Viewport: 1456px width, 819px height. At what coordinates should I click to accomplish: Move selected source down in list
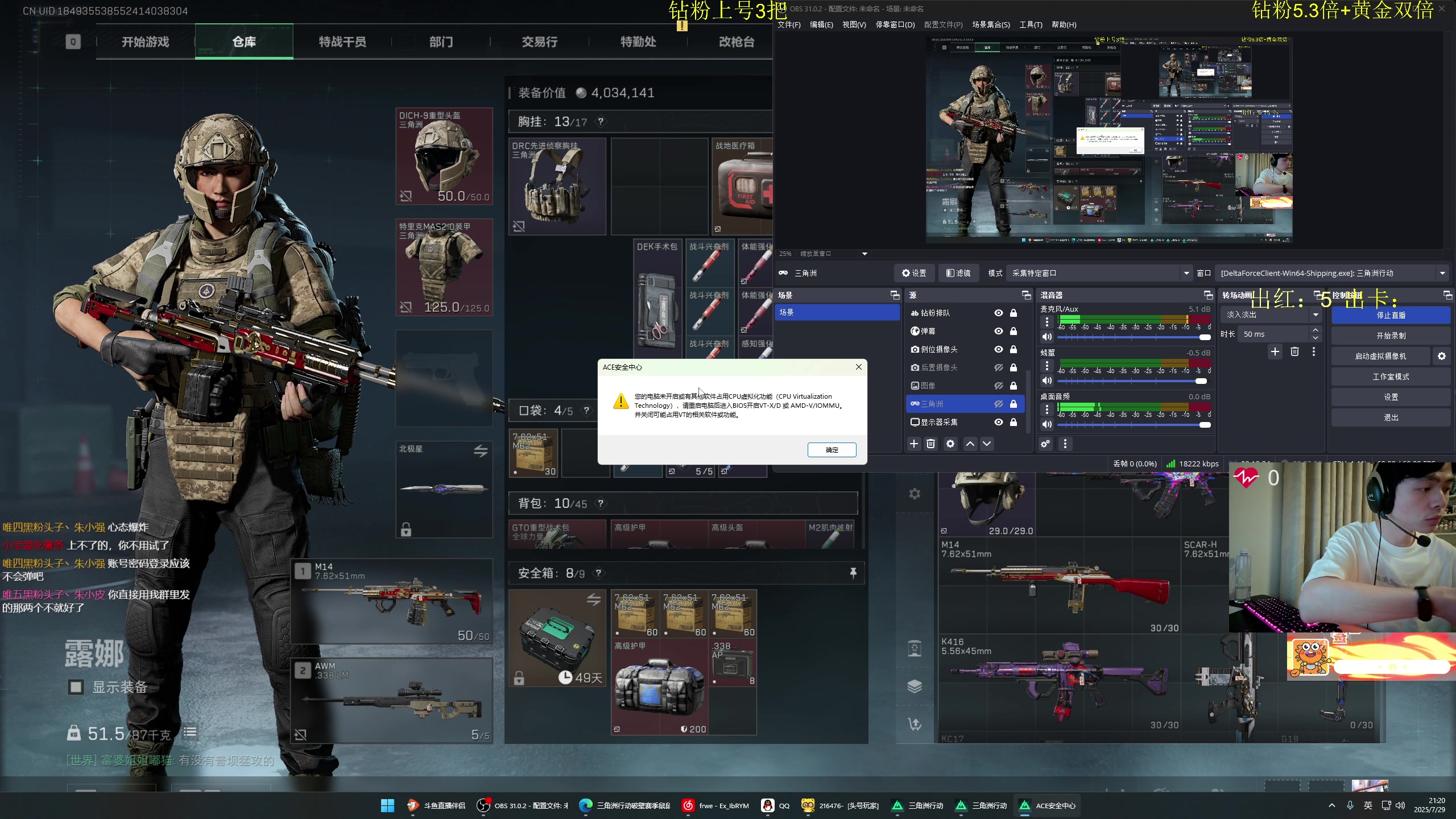coord(987,444)
